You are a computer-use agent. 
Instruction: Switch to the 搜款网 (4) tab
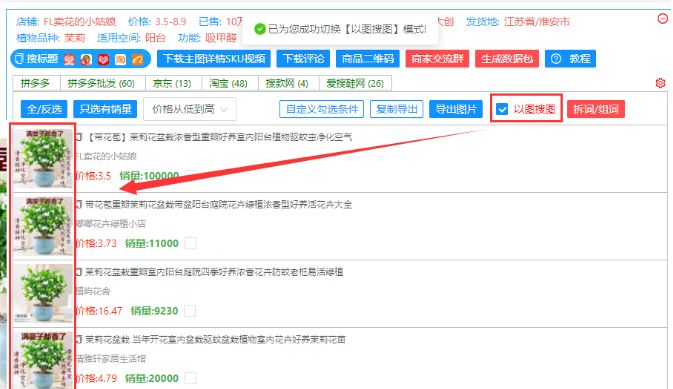pyautogui.click(x=287, y=83)
